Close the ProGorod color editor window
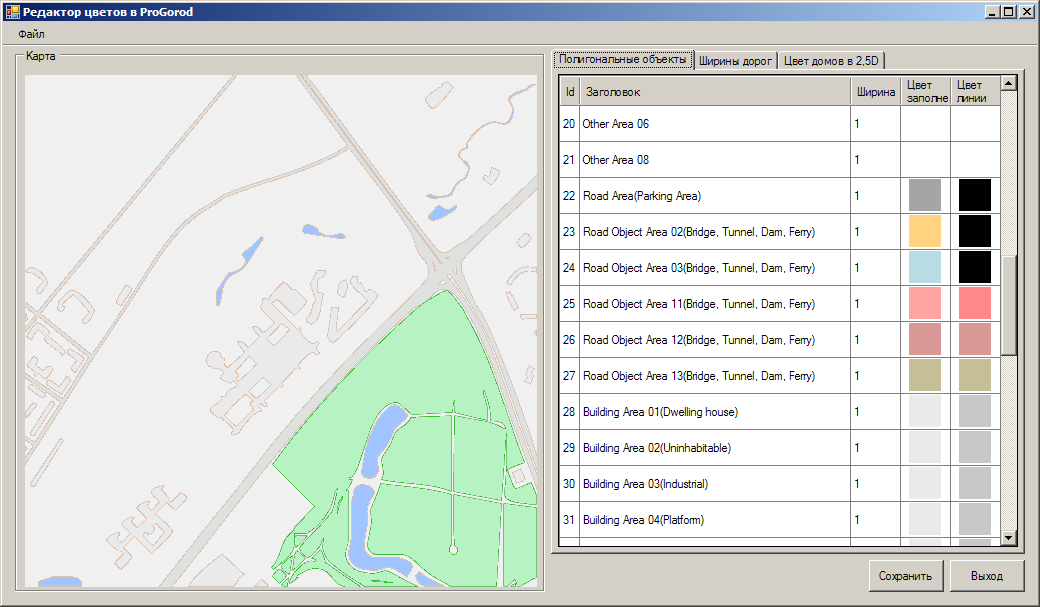 pyautogui.click(x=1026, y=11)
